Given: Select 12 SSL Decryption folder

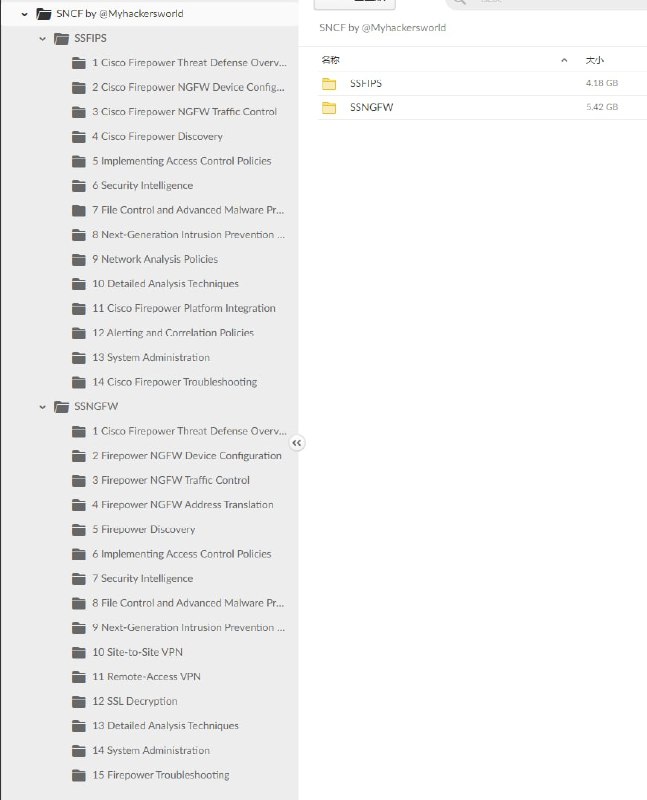Looking at the screenshot, I should [x=135, y=701].
